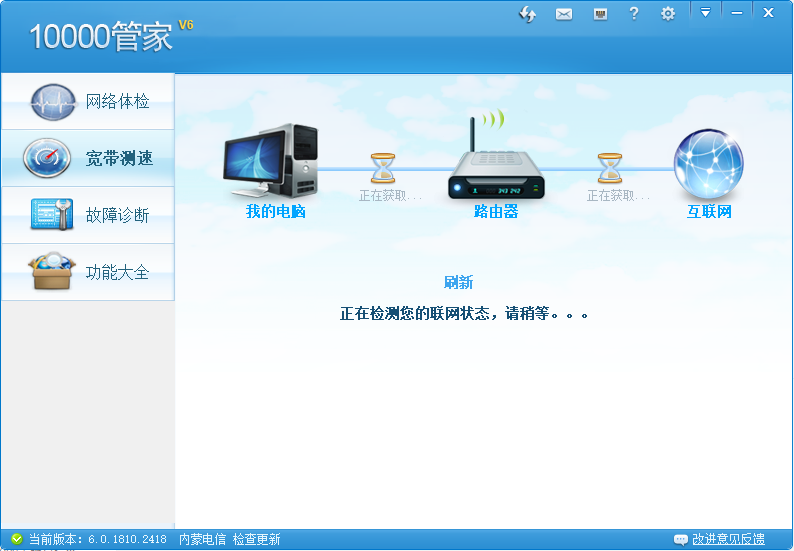Click the green checkmark status icon
Screen dimensions: 794x551
[x=17, y=539]
